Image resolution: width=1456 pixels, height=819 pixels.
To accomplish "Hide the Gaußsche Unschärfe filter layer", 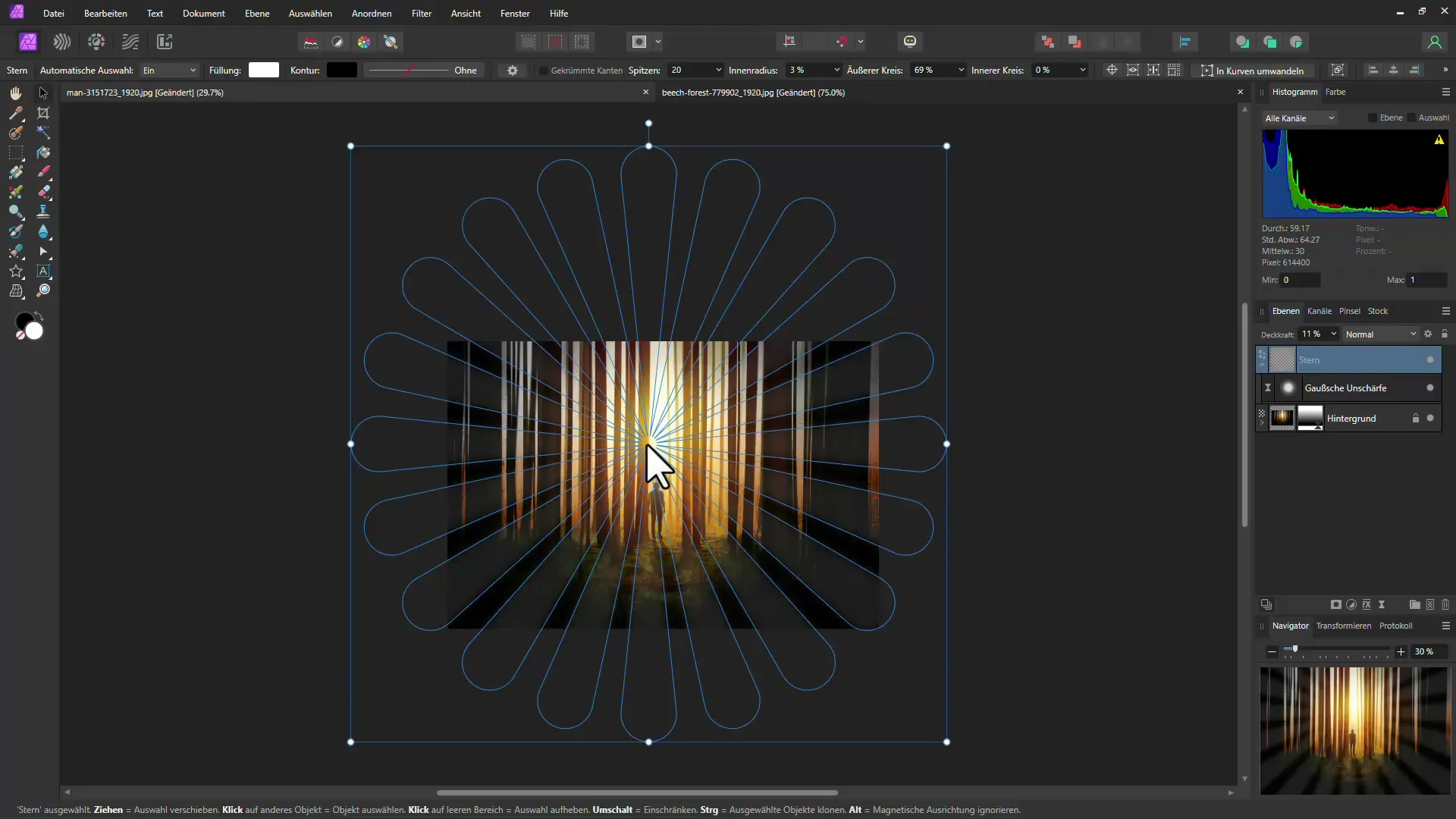I will point(1430,388).
